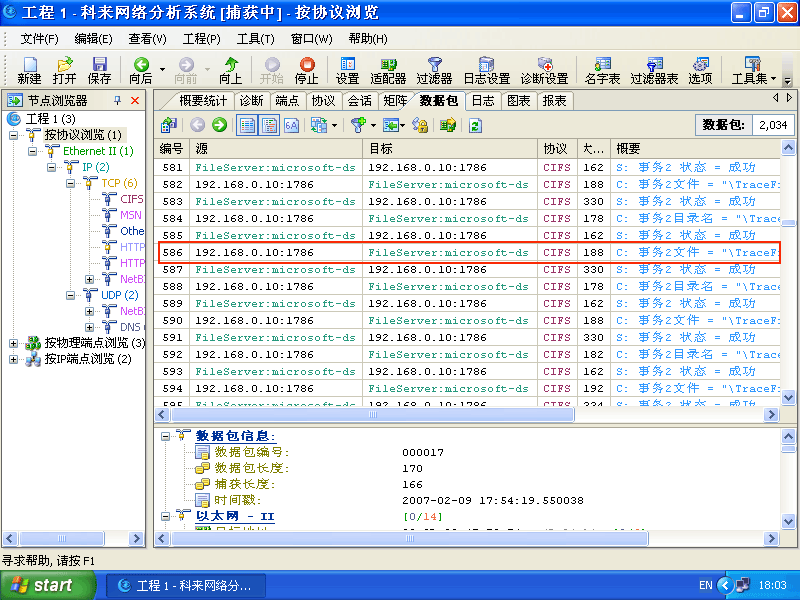Click the 停止 (Stop) capture toolbar icon
800x600 pixels.
click(306, 70)
